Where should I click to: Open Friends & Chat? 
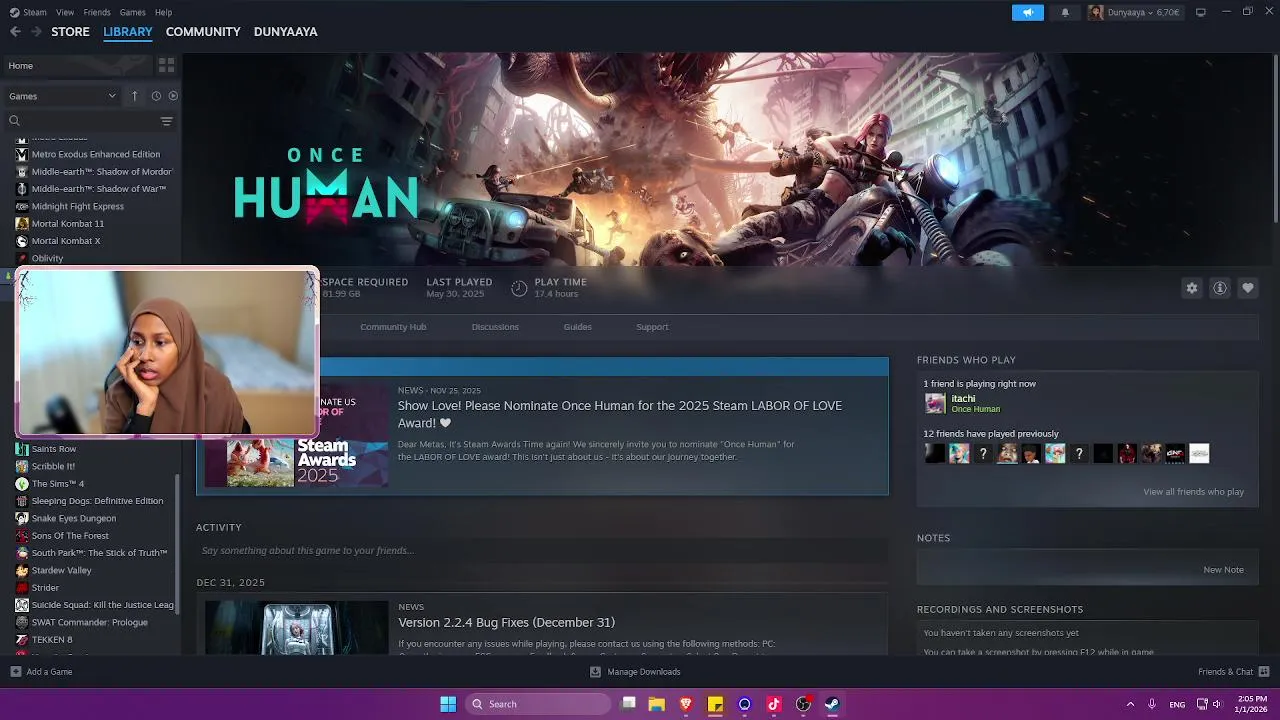(x=1234, y=672)
